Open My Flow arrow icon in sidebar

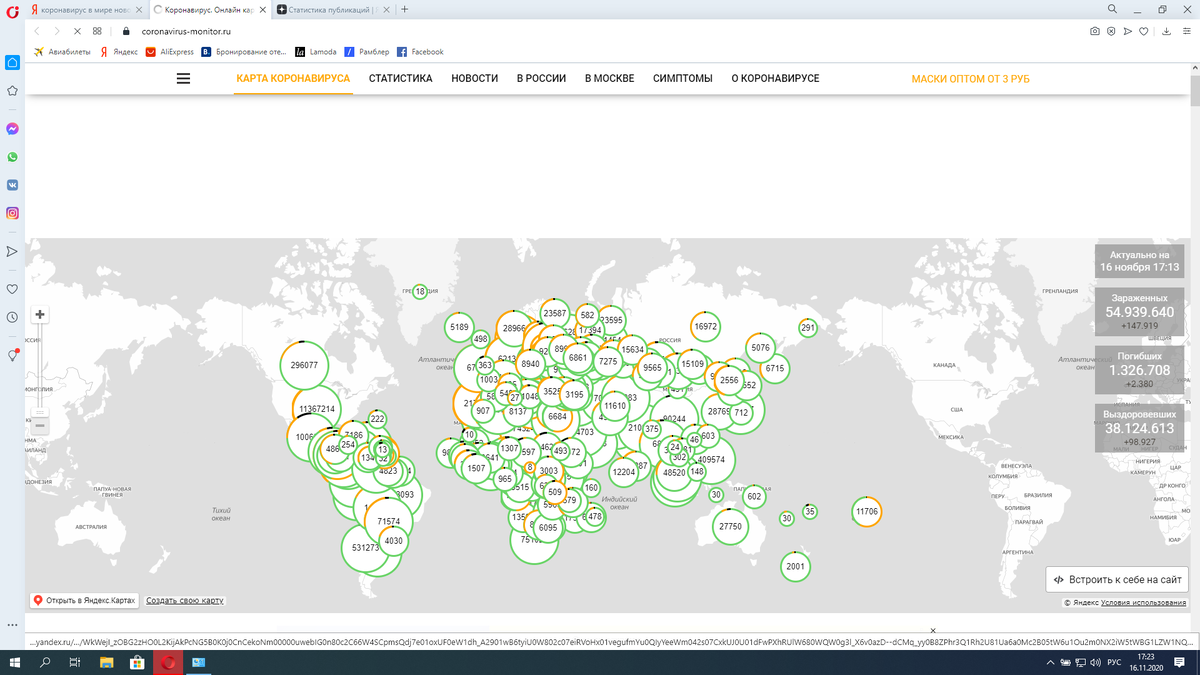[x=13, y=251]
